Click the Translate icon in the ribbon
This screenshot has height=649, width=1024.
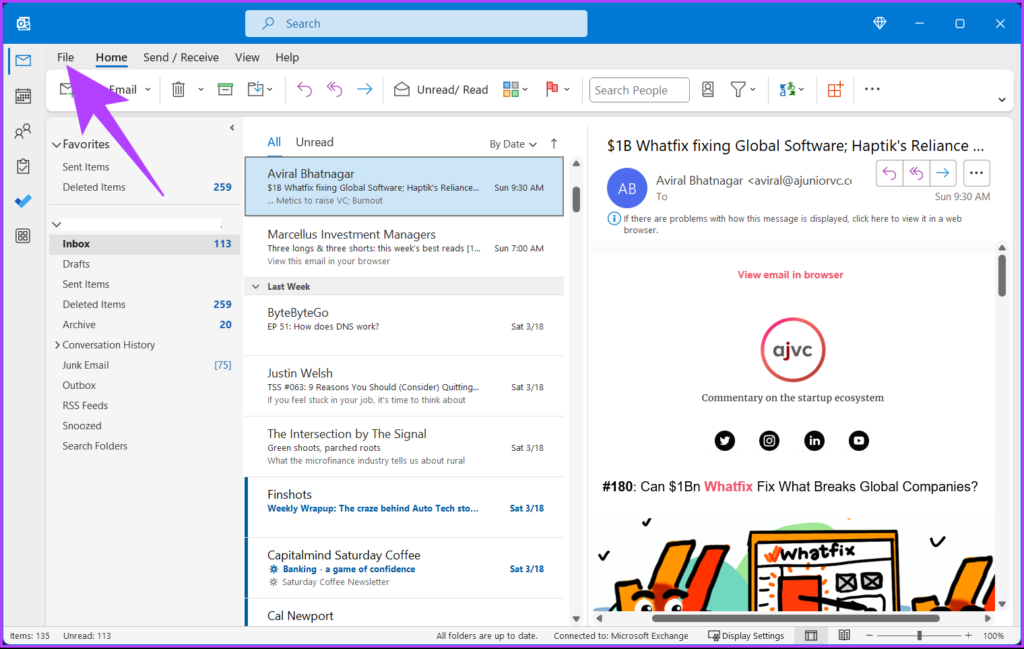790,90
